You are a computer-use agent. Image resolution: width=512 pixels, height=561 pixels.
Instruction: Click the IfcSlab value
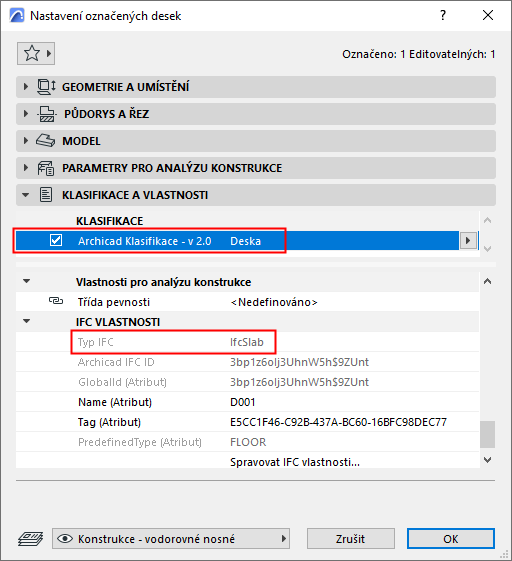tap(247, 342)
